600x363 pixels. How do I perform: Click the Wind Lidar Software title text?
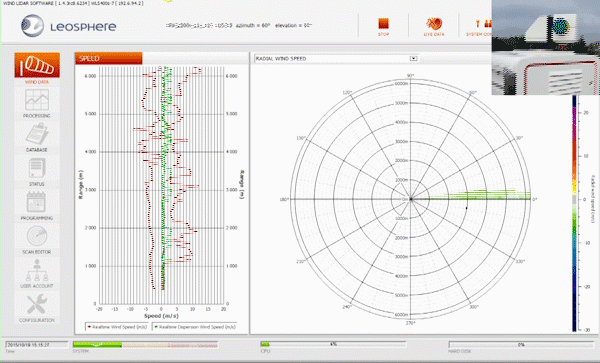(73, 3)
